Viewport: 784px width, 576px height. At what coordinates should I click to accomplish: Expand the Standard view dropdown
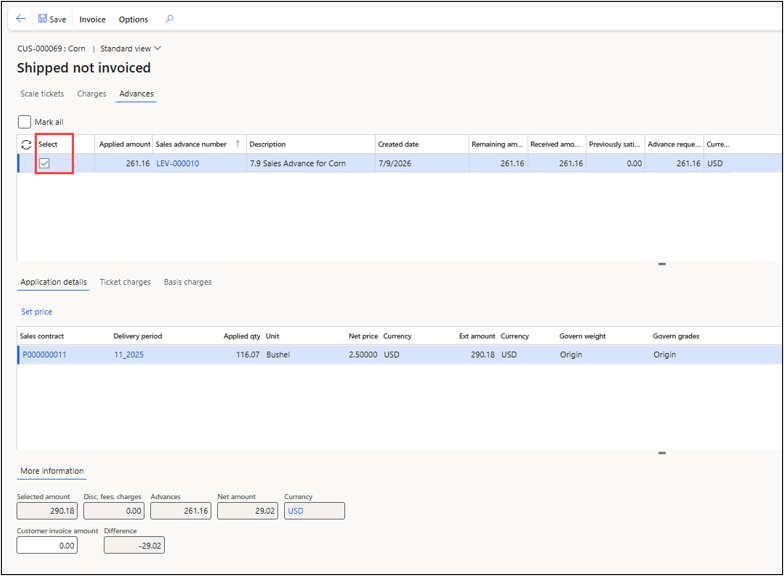pyautogui.click(x=130, y=48)
